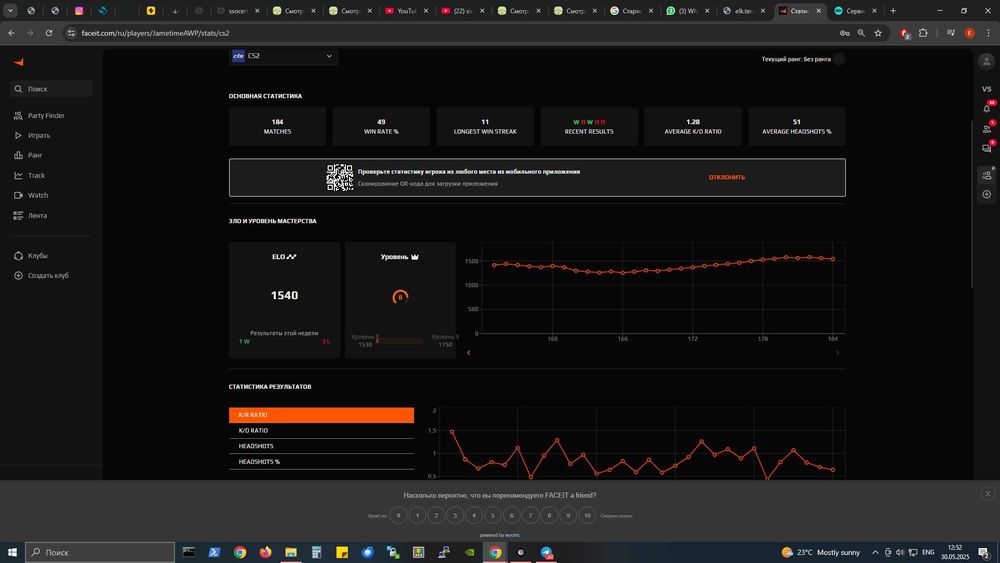The image size is (1000, 563).
Task: Open the tab search dropdown arrow
Action: coord(10,11)
